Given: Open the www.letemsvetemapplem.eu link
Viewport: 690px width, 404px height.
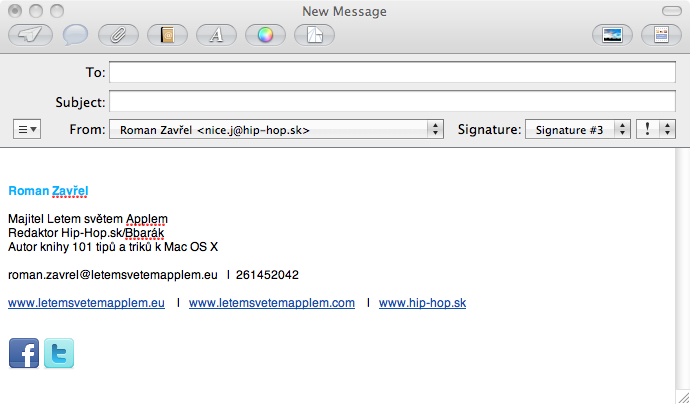Looking at the screenshot, I should click(x=86, y=303).
